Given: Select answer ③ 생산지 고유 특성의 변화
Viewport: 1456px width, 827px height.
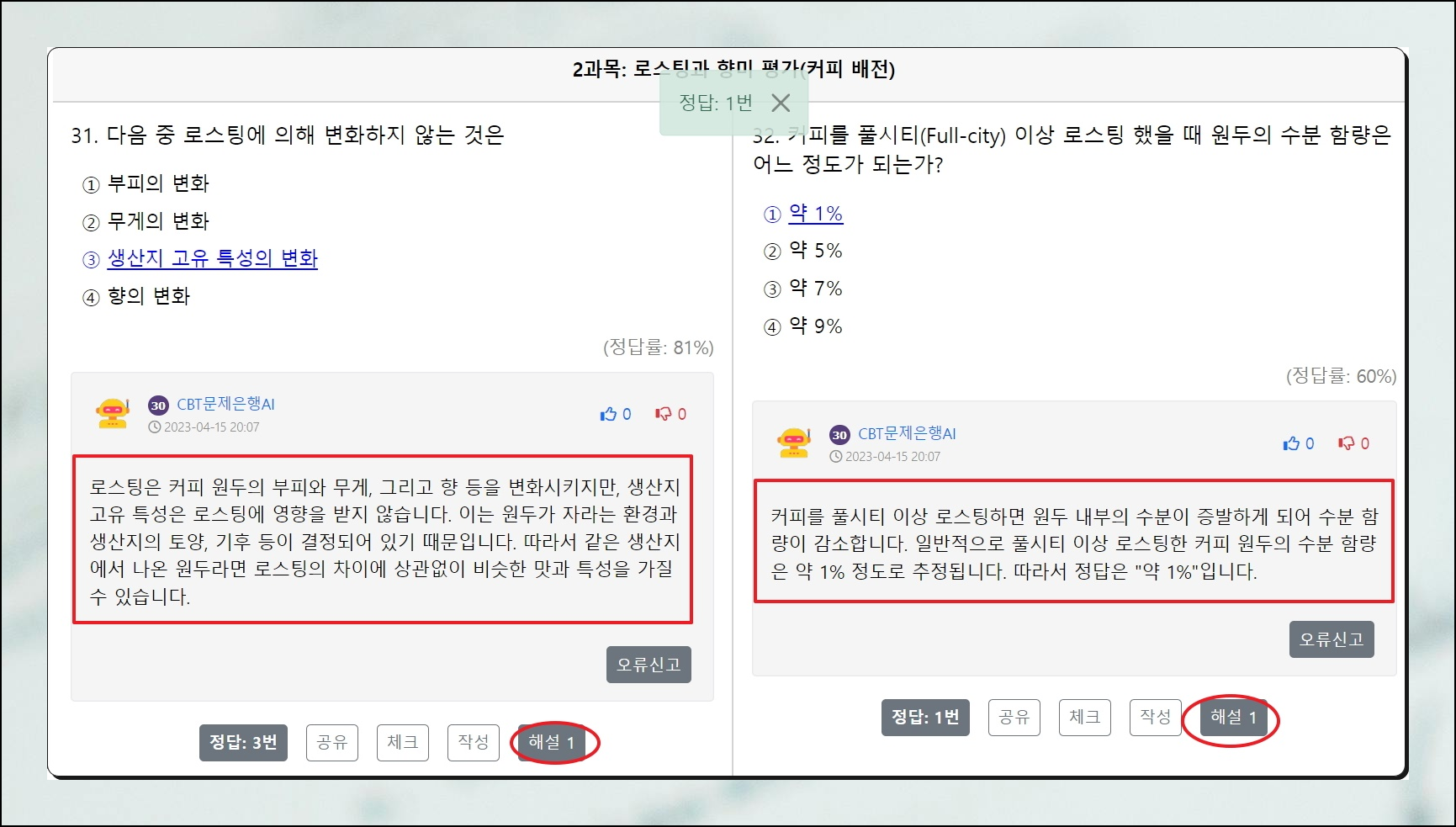Looking at the screenshot, I should click(x=200, y=258).
